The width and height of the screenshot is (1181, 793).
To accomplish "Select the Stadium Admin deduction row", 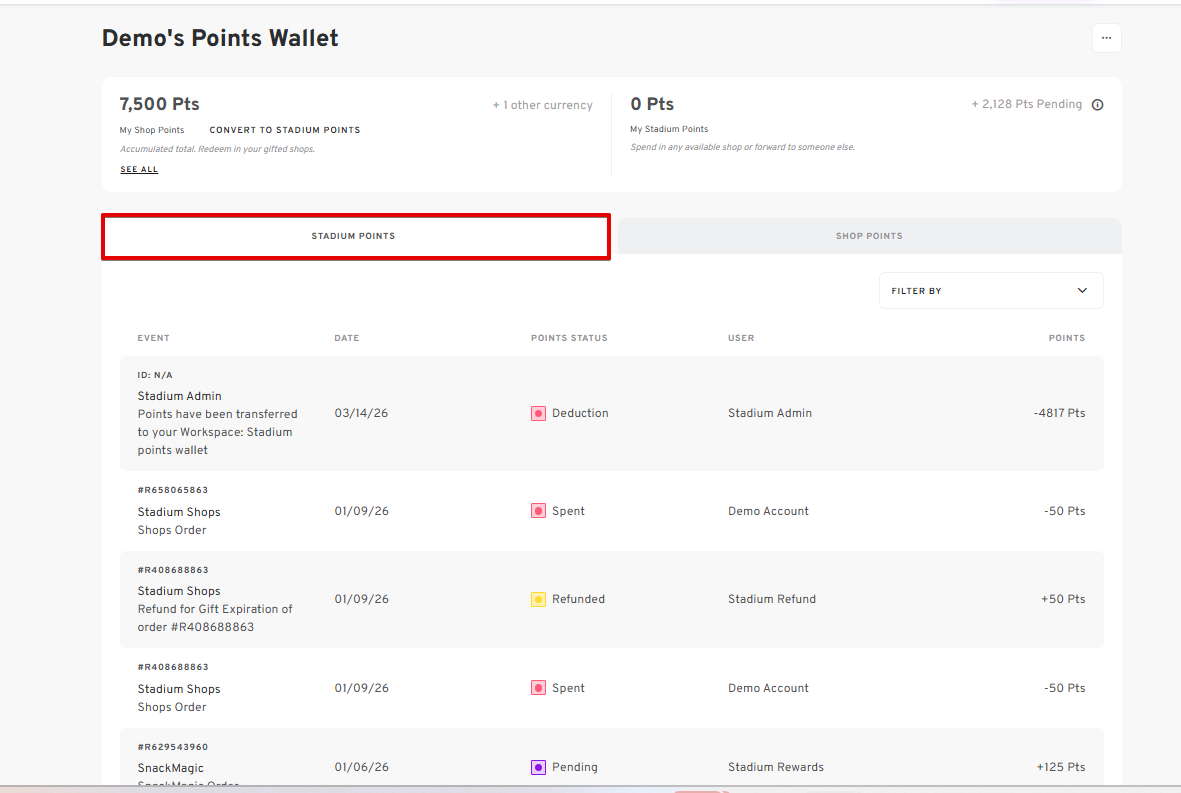I will click(x=611, y=414).
